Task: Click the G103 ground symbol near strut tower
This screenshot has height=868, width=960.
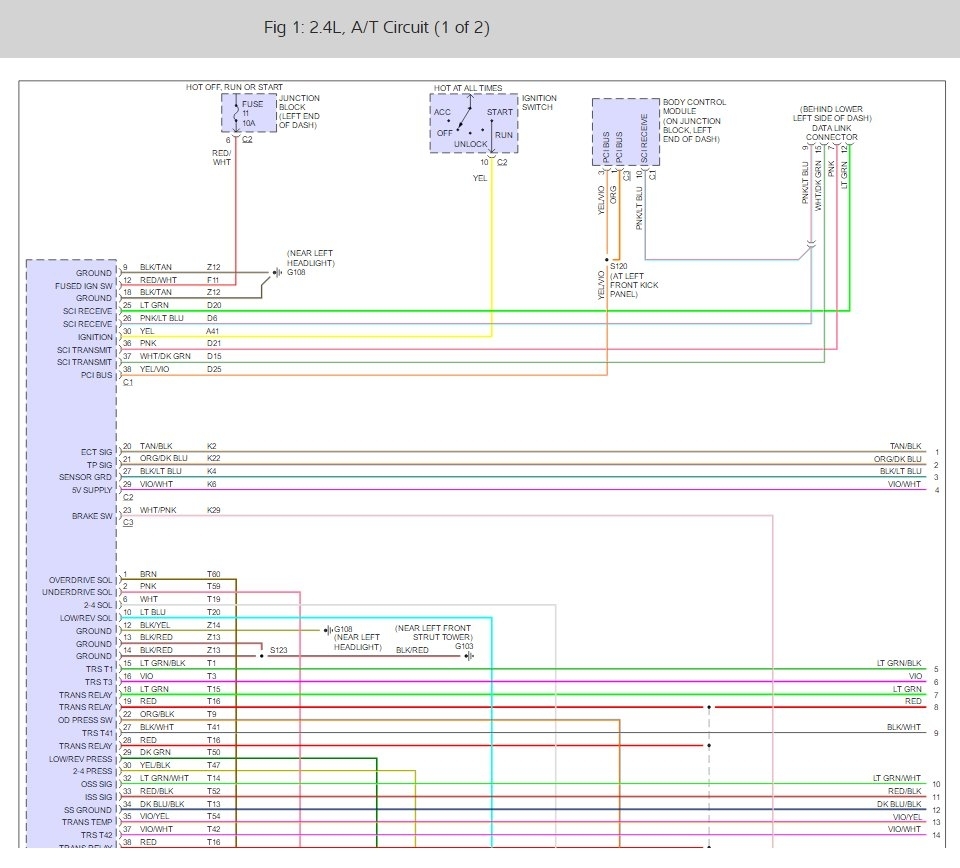Action: 469,656
